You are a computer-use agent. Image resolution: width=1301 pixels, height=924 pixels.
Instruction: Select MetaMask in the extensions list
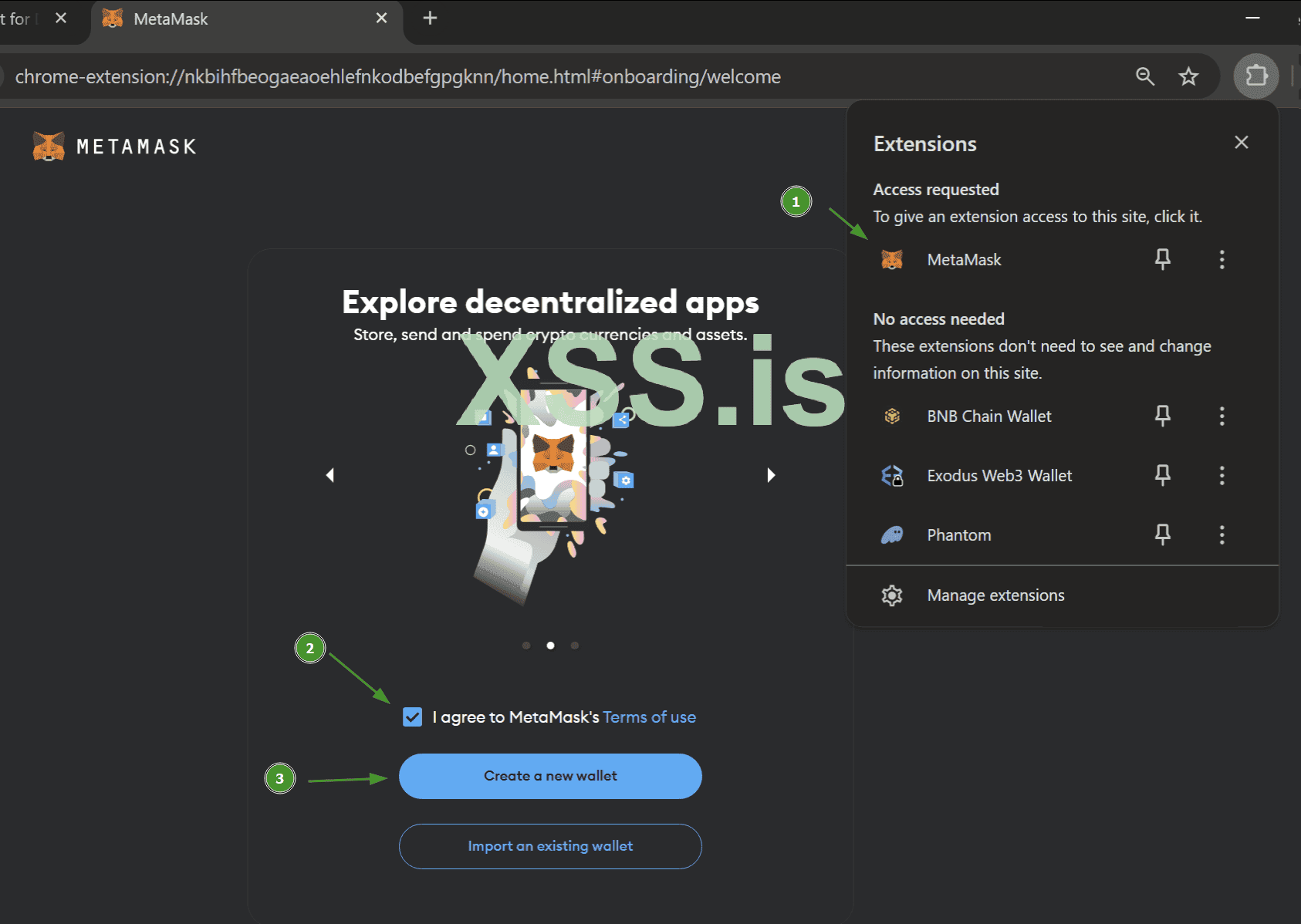[964, 260]
